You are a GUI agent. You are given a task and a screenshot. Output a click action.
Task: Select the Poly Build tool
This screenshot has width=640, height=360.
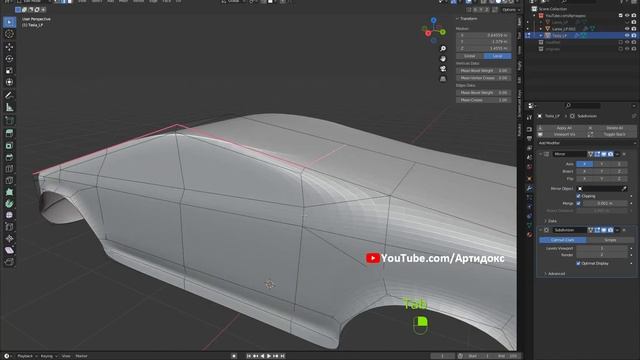(9, 192)
